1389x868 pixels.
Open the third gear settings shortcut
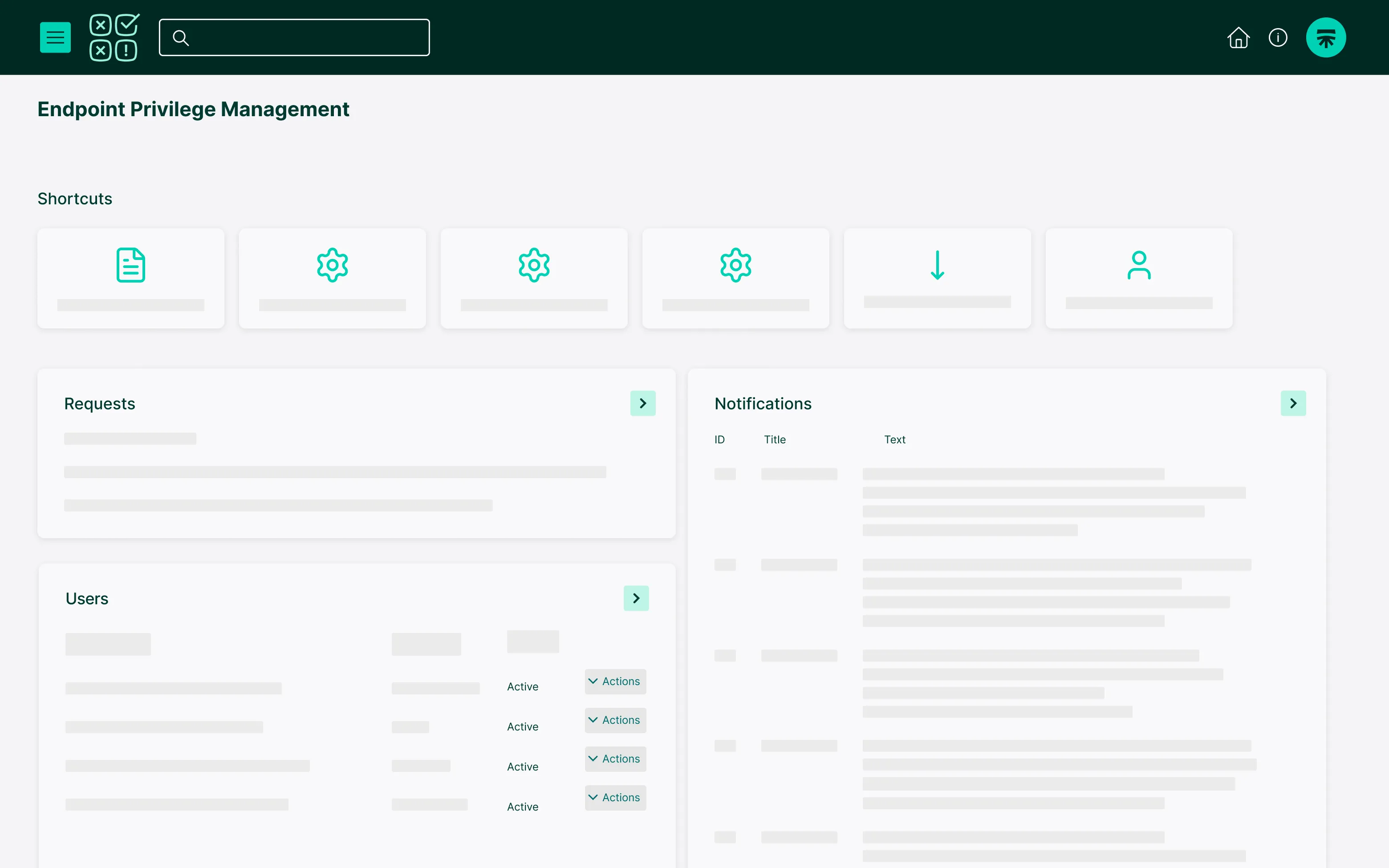736,278
